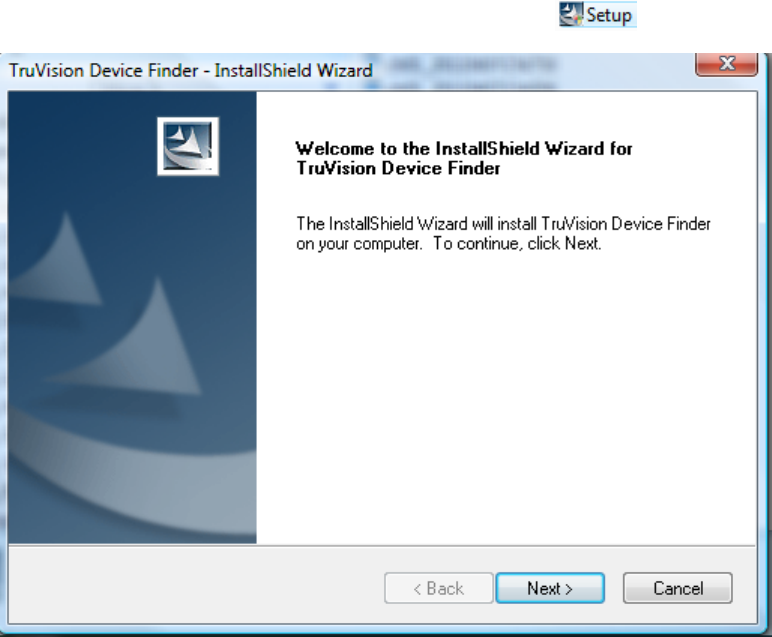Screen dimensions: 772x637
Task: Click bold "TruVision Device Finder" heading line
Action: (398, 168)
